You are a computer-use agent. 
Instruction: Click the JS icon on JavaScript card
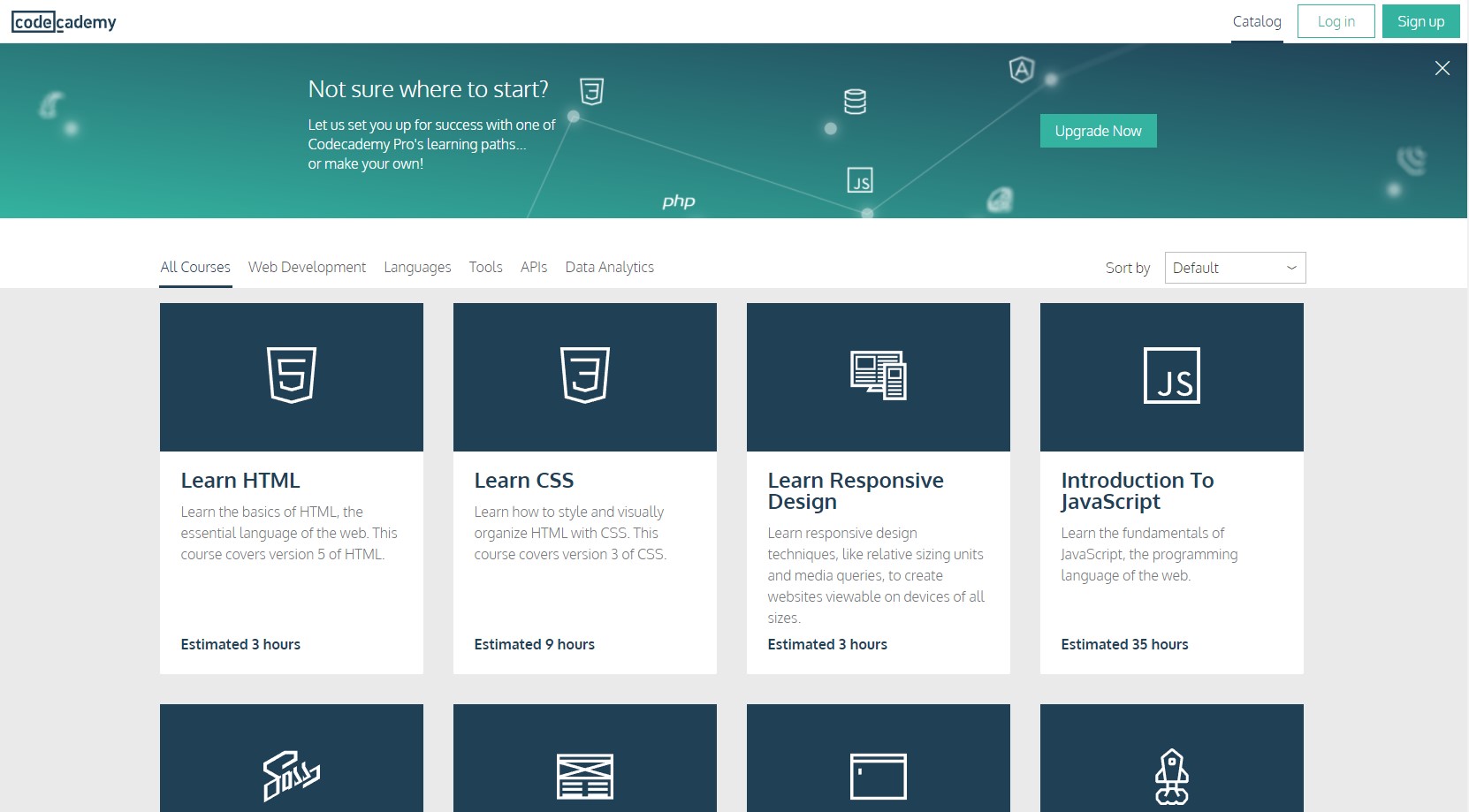[x=1172, y=376]
